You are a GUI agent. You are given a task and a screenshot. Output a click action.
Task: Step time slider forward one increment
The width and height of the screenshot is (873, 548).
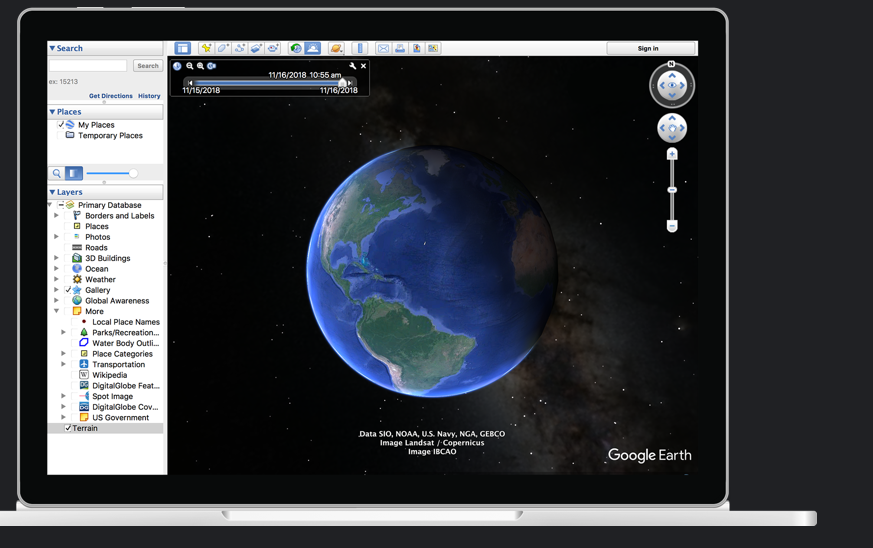pos(350,83)
